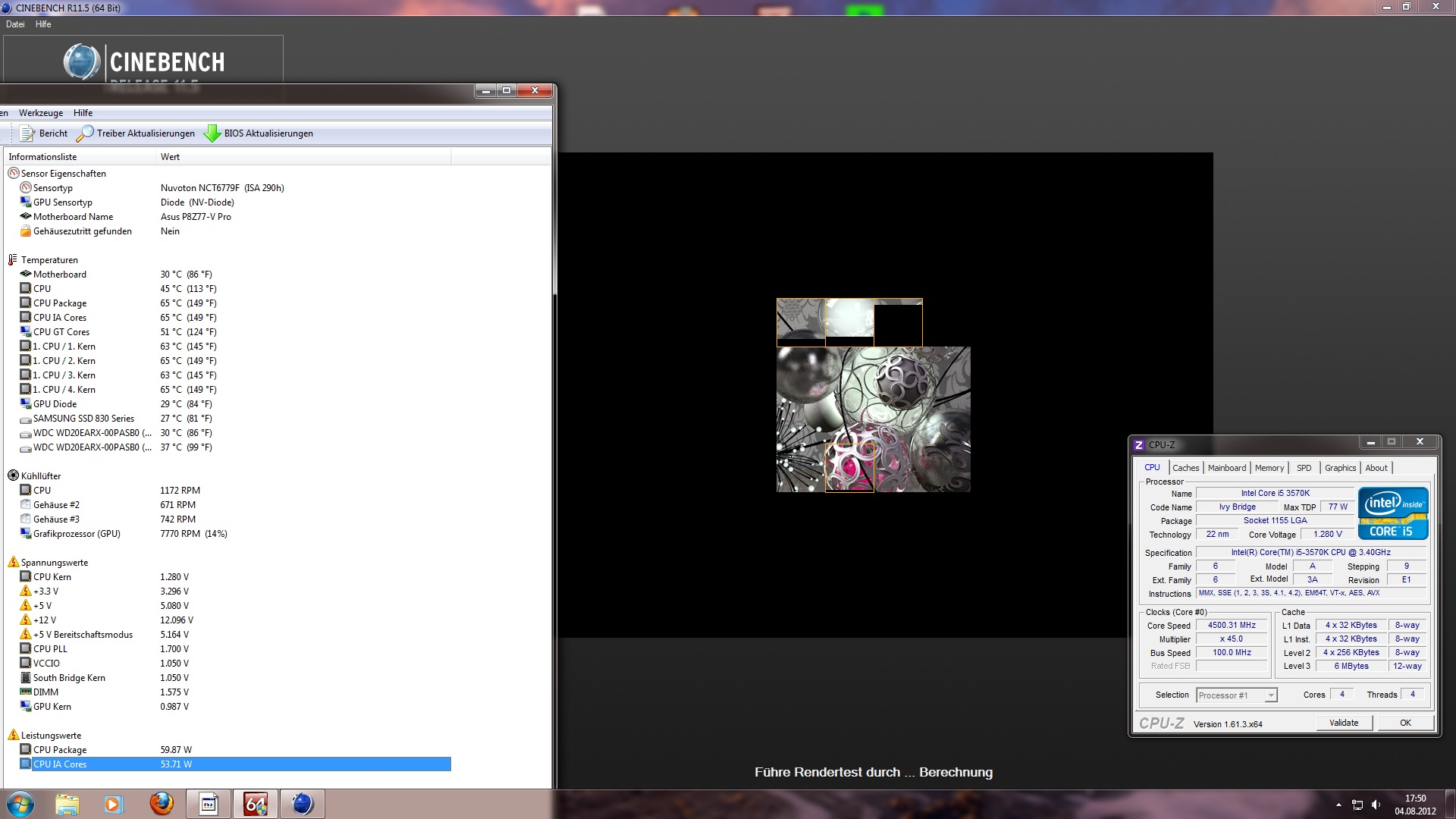Select the CPU Package power row

coord(60,750)
